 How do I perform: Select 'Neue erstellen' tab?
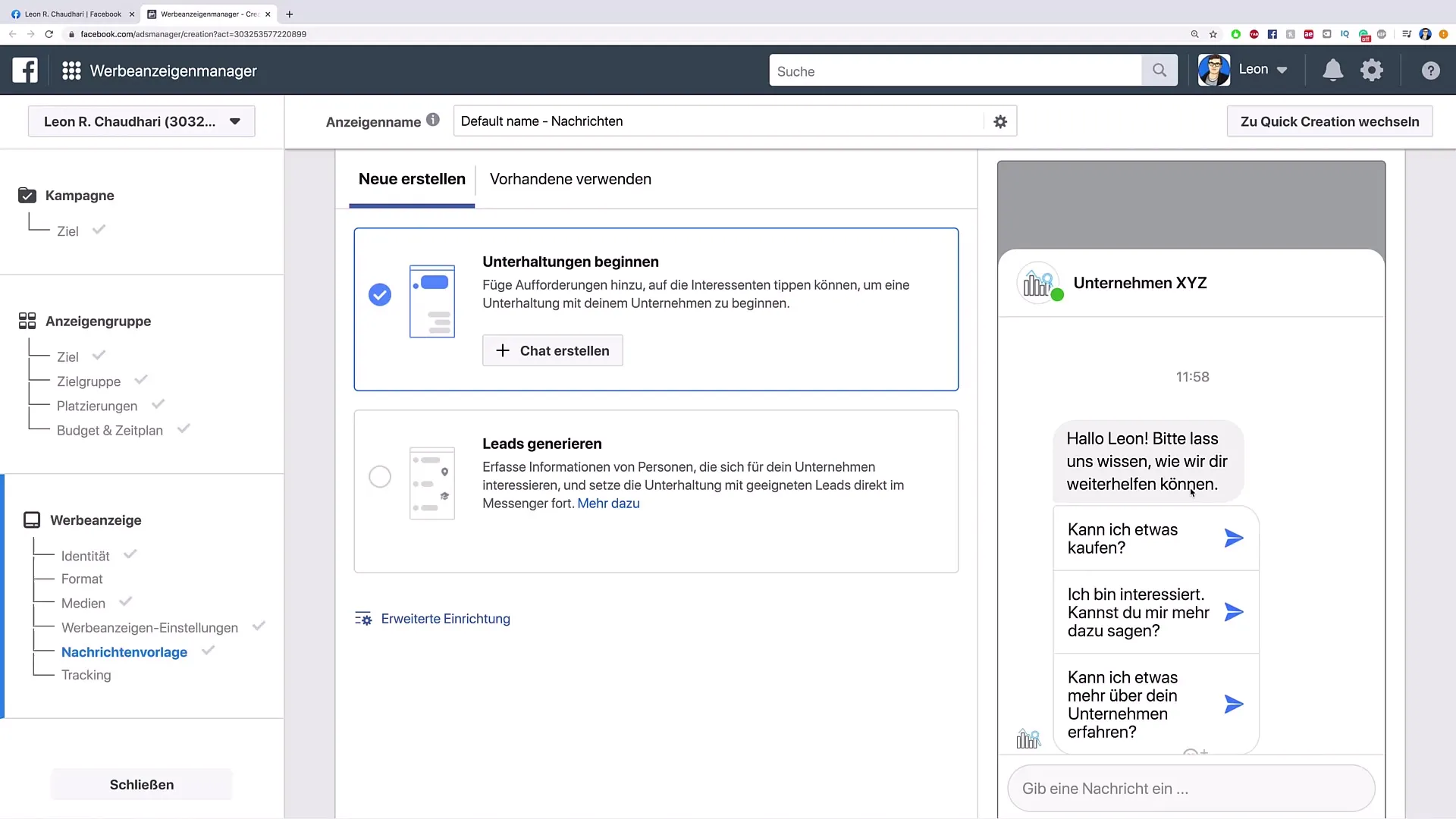point(412,179)
